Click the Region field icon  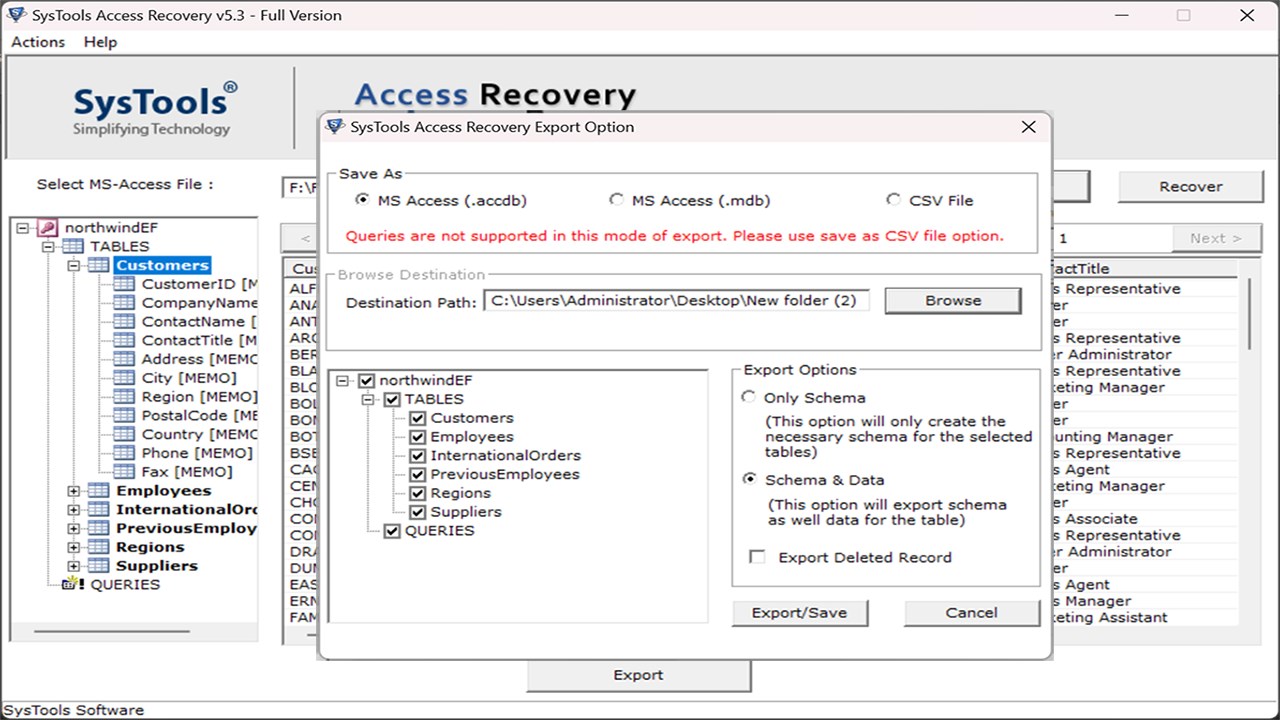(x=124, y=396)
